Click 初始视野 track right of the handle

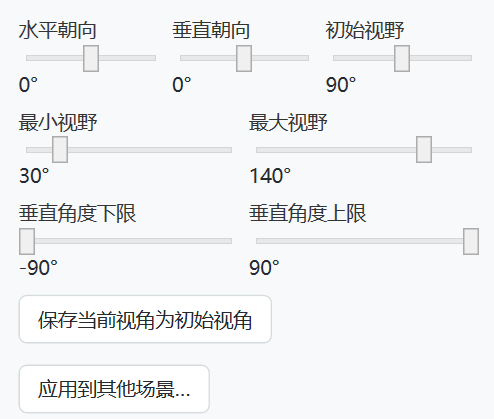click(441, 58)
